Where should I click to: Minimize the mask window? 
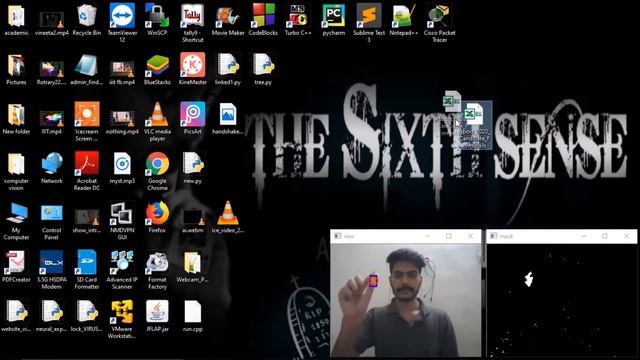(x=583, y=236)
